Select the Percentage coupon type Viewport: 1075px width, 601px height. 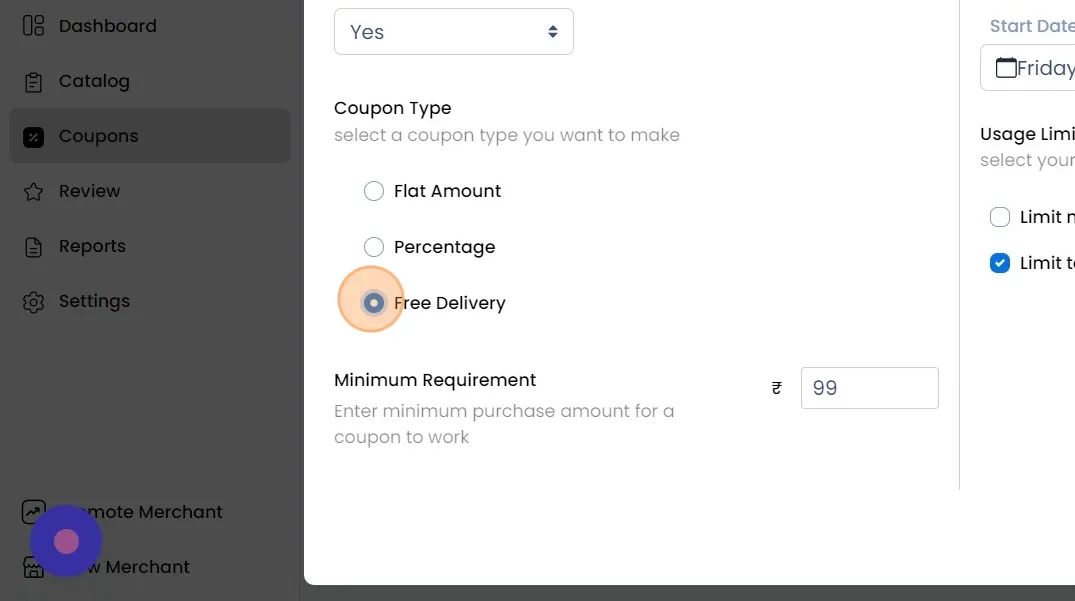(374, 247)
